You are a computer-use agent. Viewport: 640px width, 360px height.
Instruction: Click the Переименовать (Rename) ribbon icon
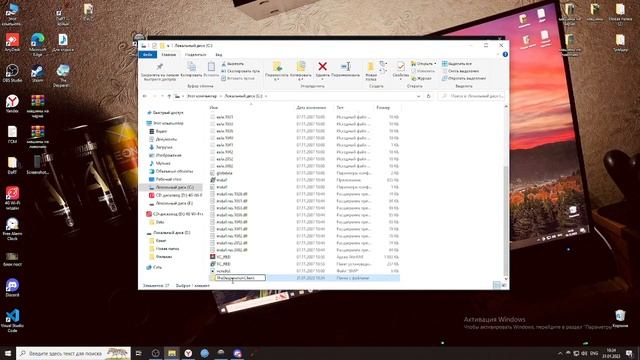[x=345, y=66]
